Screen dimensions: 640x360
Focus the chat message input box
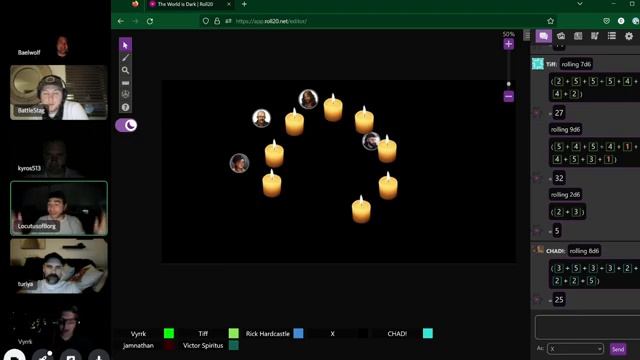(588, 327)
